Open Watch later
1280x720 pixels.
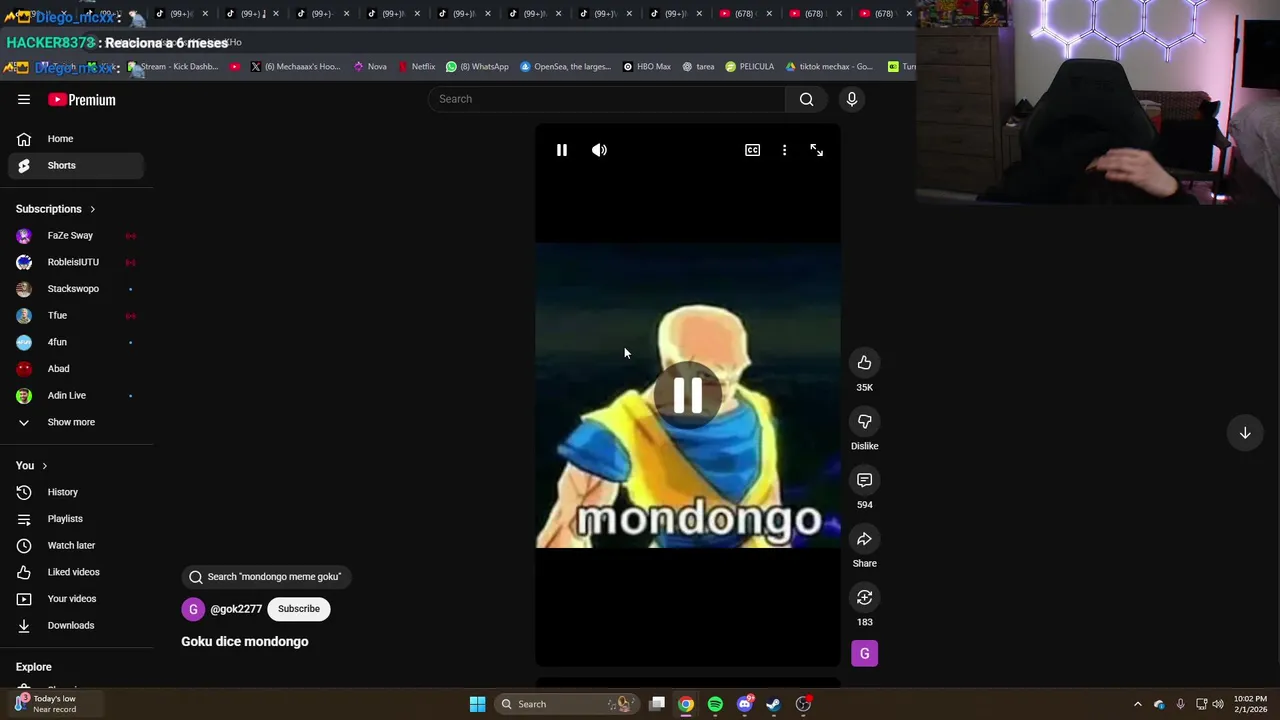[x=76, y=545]
